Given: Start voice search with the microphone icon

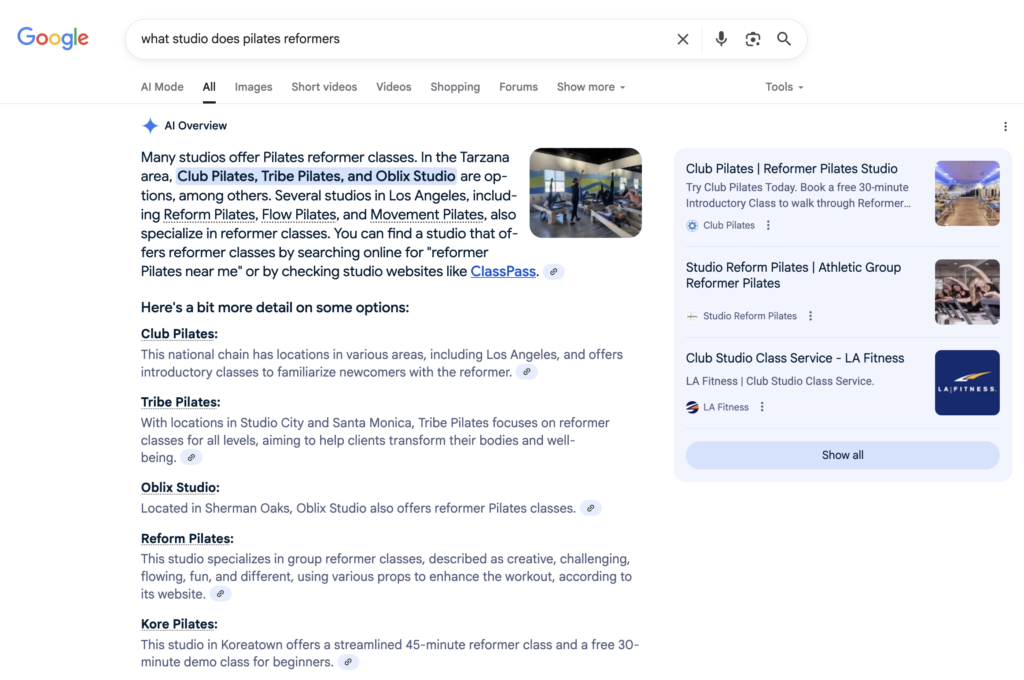Looking at the screenshot, I should click(721, 39).
